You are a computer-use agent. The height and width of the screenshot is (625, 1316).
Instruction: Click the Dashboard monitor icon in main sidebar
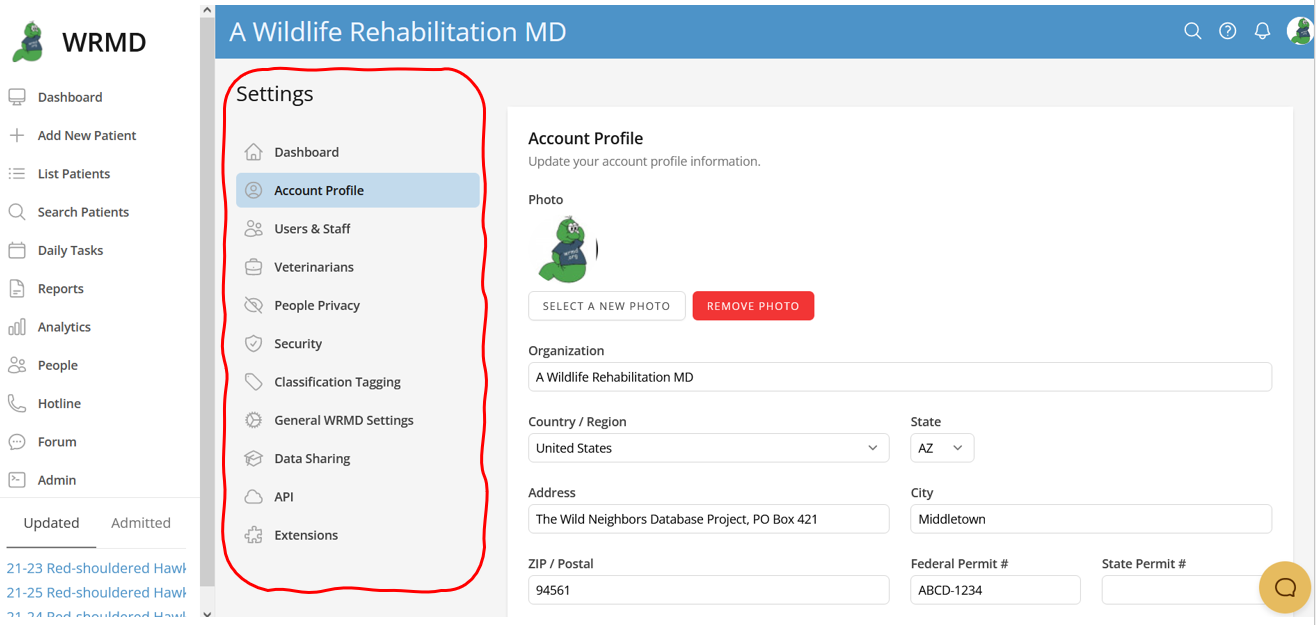[17, 97]
